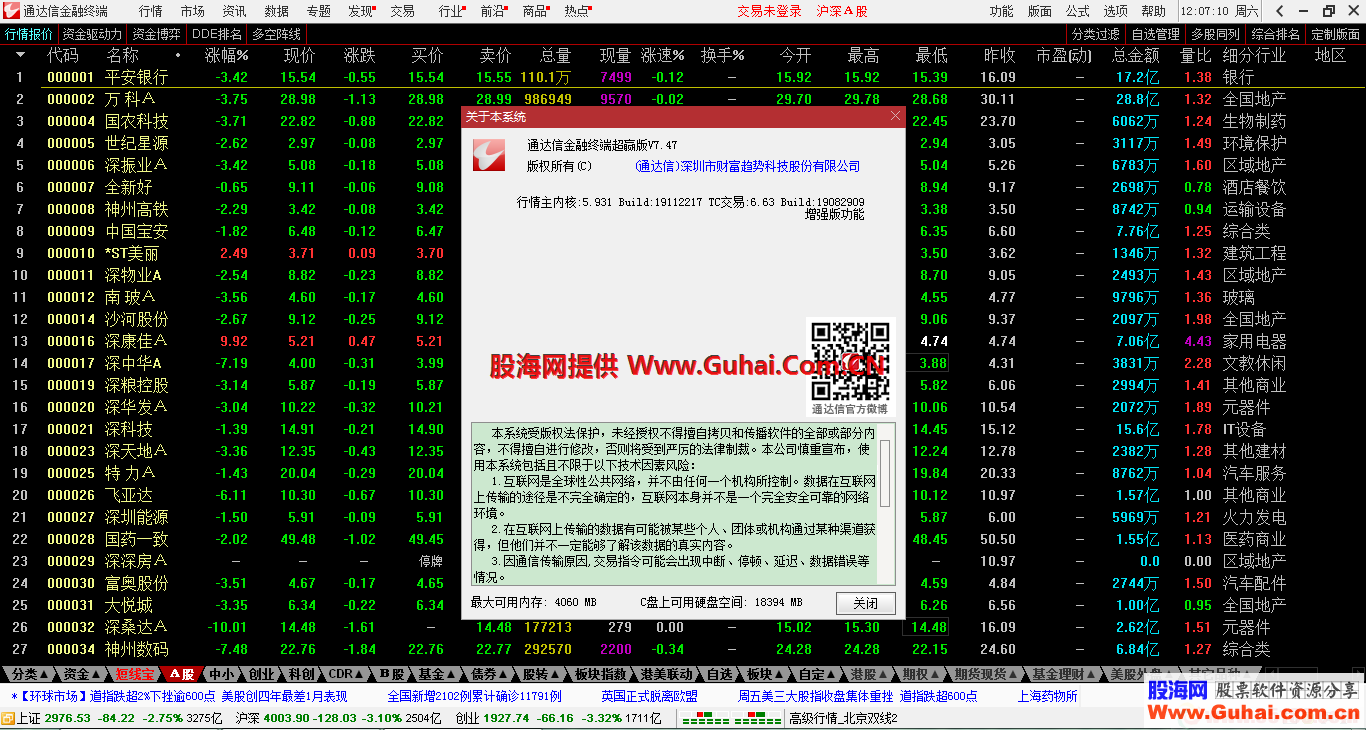The height and width of the screenshot is (730, 1366).
Task: Sort by 涨幅% column header
Action: click(x=226, y=55)
